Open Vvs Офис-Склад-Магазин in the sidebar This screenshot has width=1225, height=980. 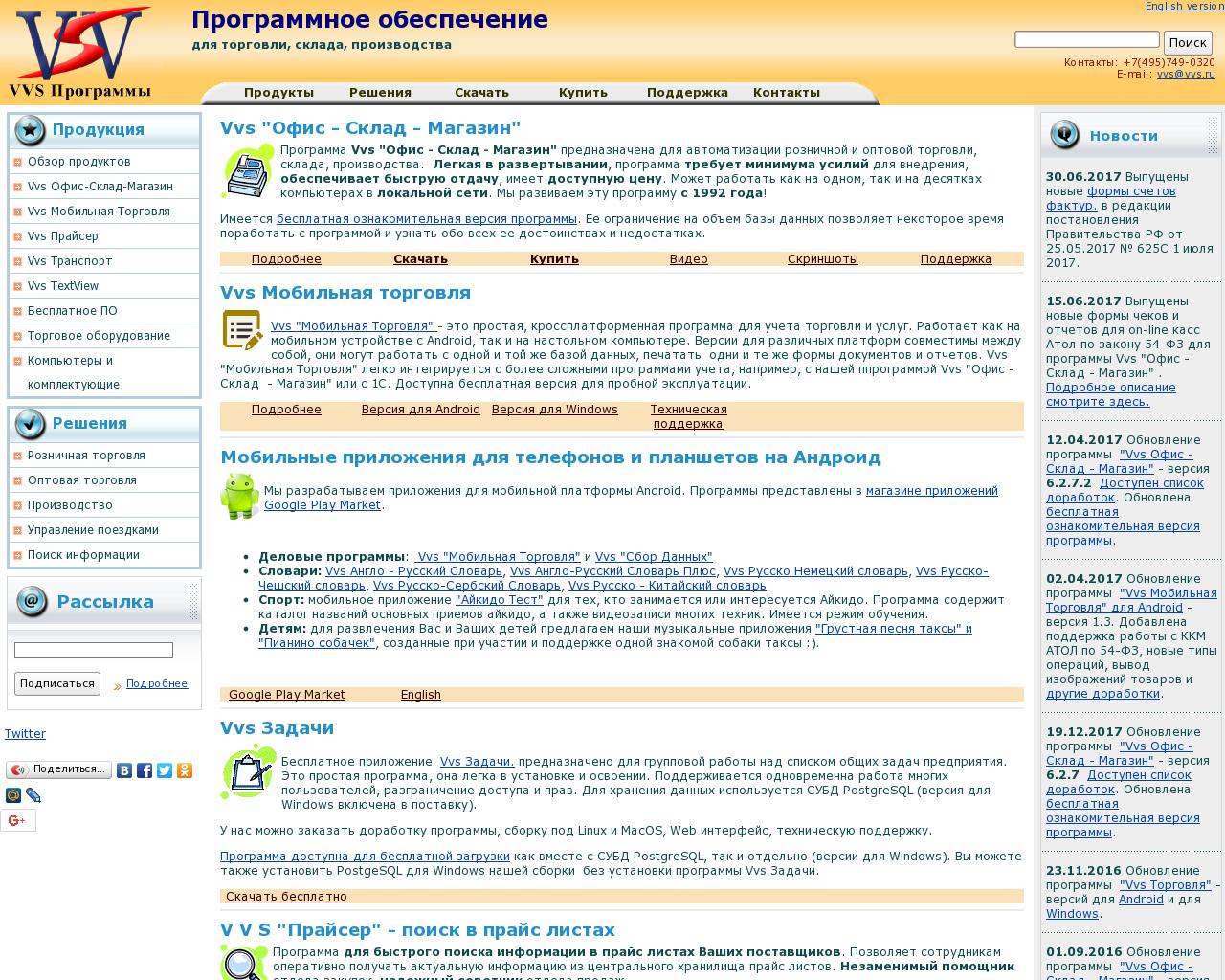coord(100,187)
